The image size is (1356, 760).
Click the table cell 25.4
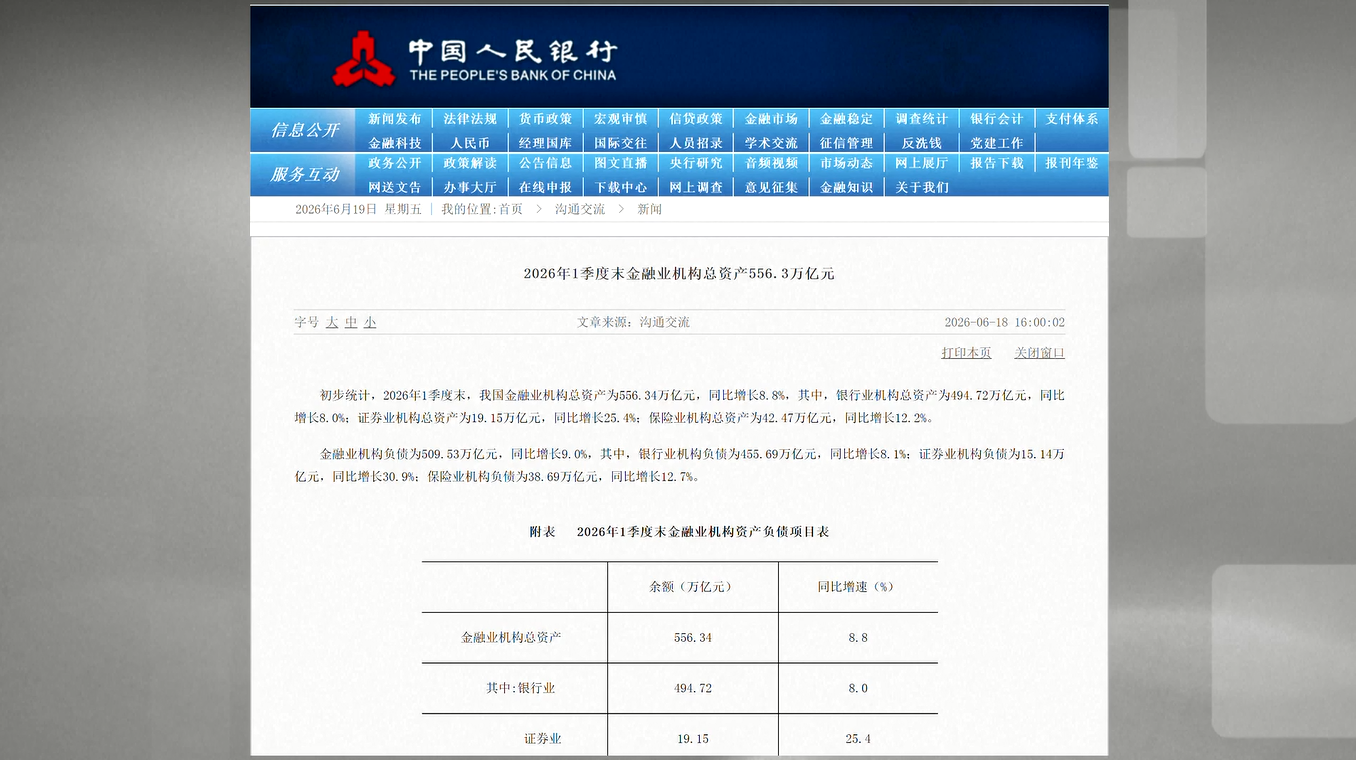[x=858, y=739]
